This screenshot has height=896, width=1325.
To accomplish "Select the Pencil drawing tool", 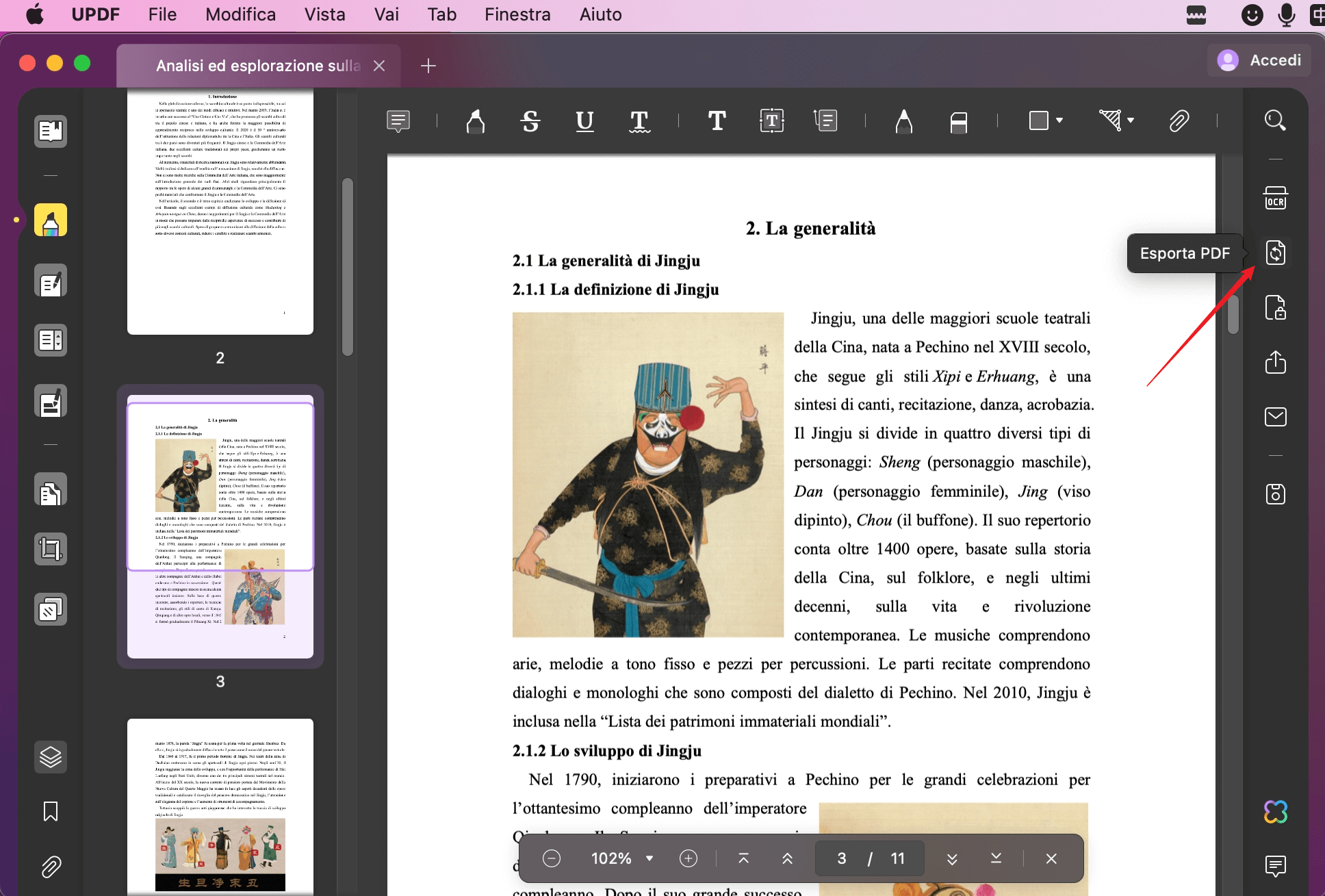I will pos(903,121).
